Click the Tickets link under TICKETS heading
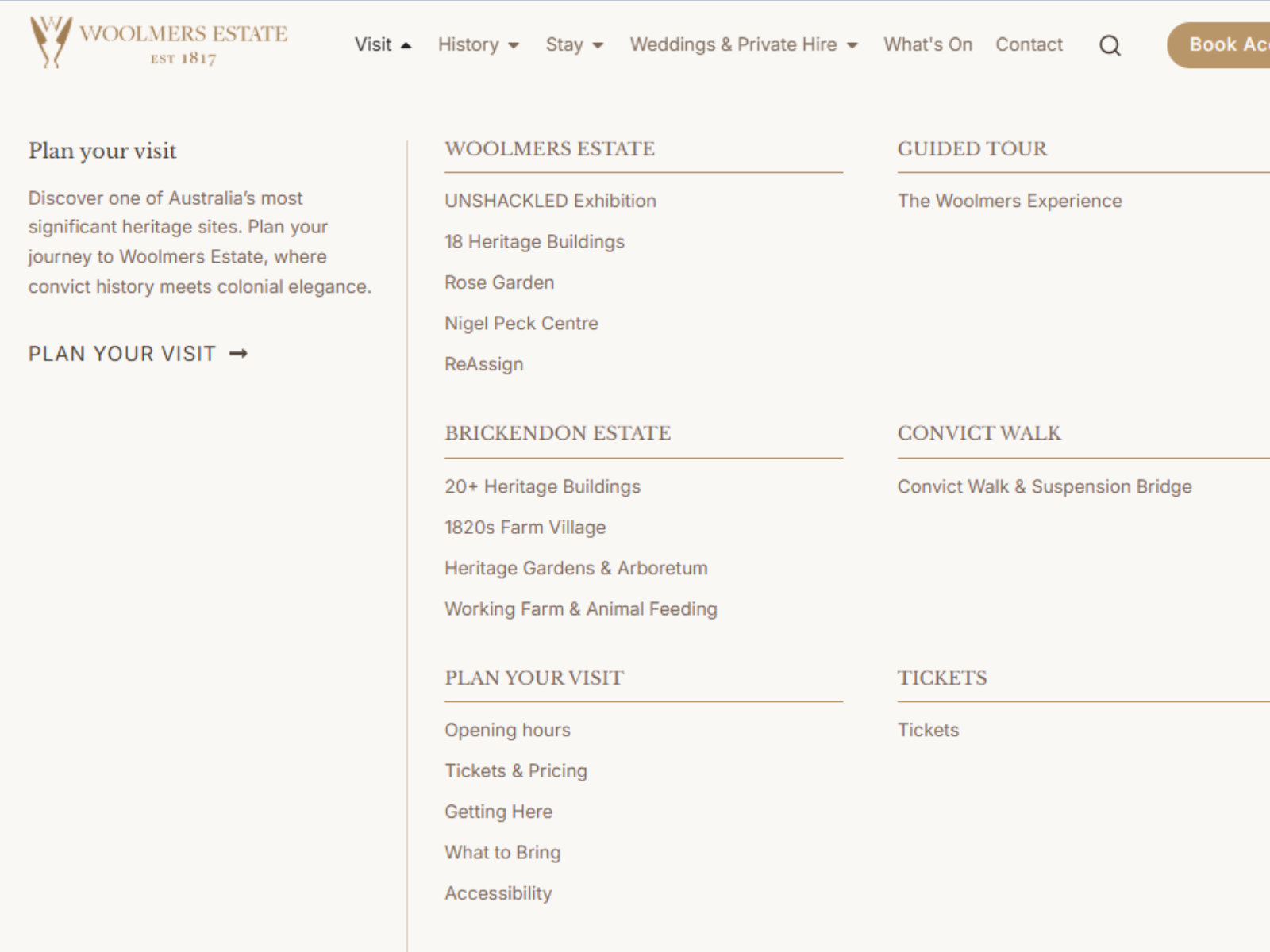 click(928, 730)
